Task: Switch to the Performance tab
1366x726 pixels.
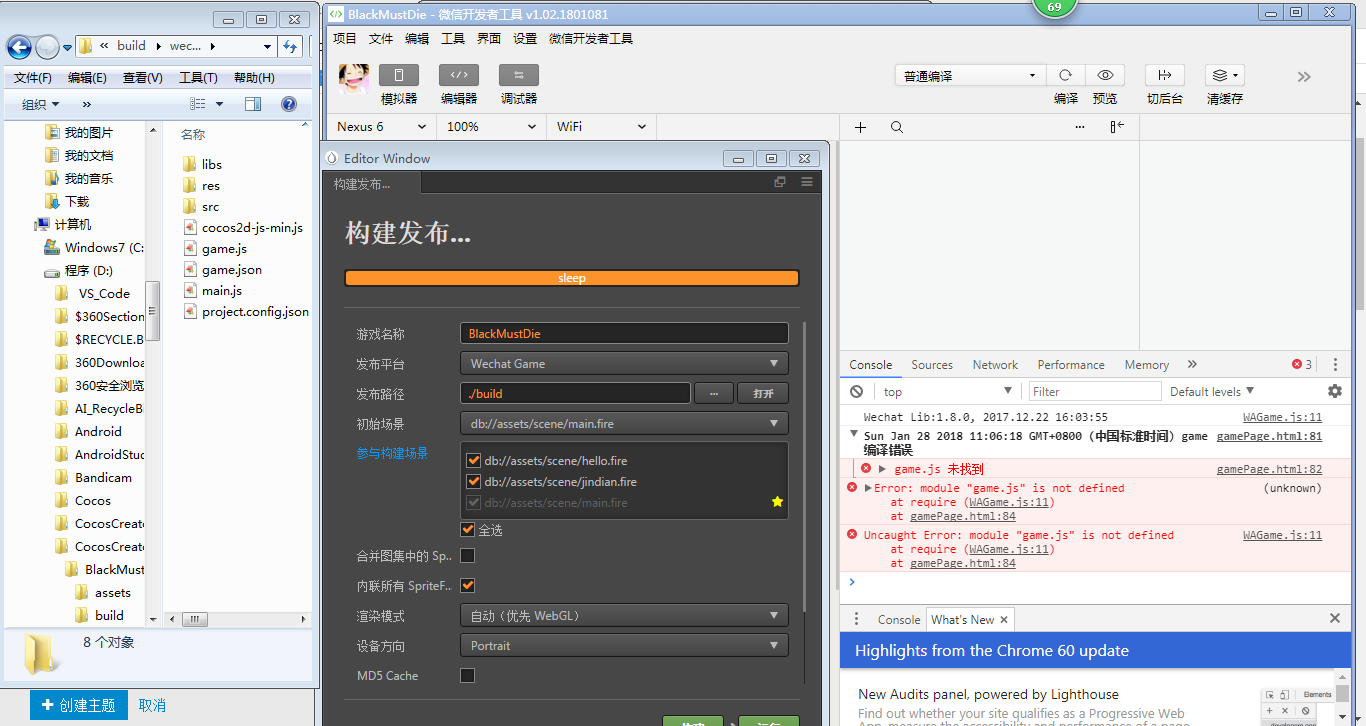Action: (x=1071, y=365)
